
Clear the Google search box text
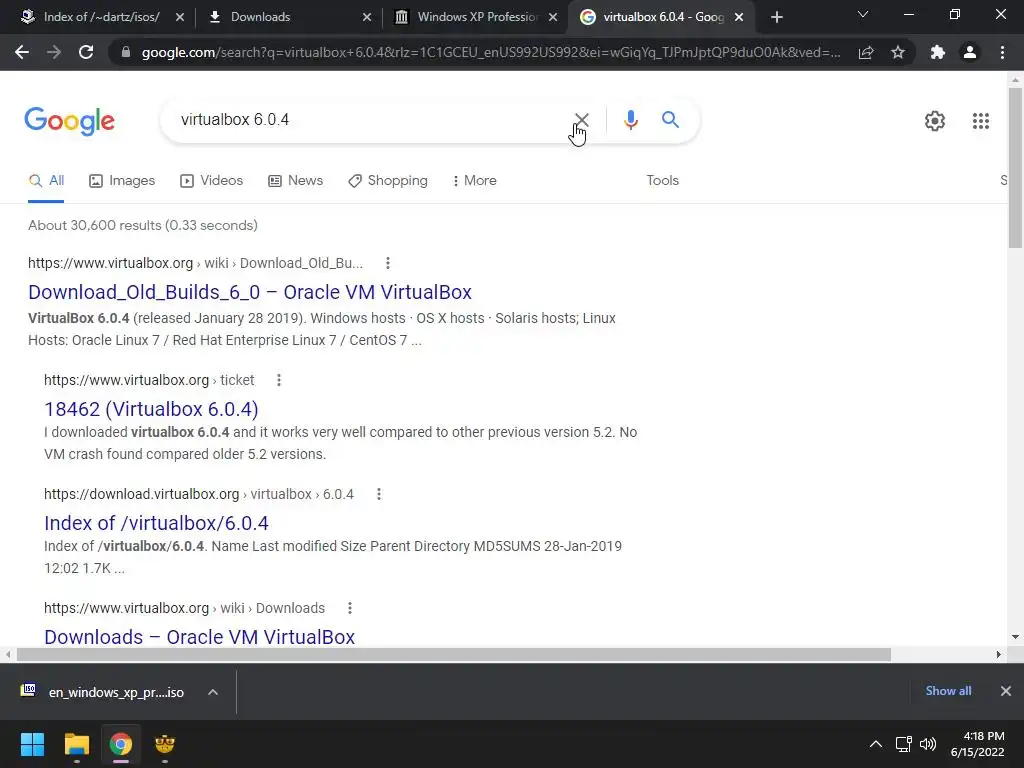581,120
